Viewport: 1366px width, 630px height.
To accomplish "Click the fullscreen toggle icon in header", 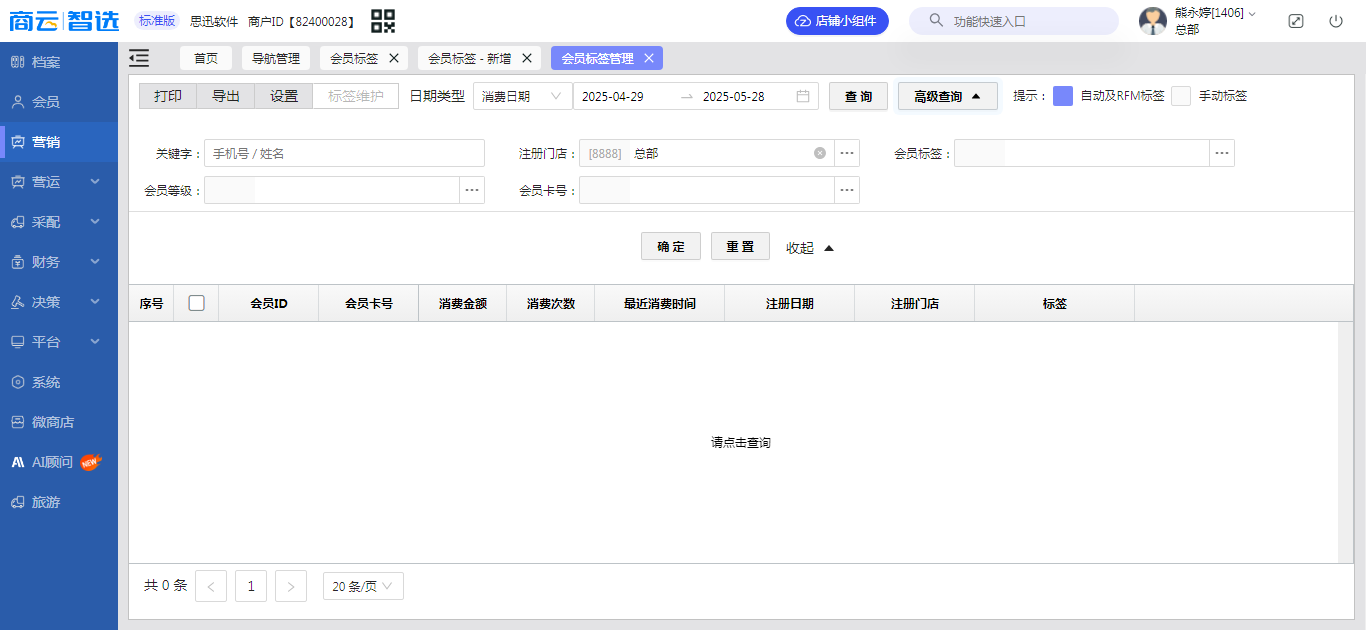I will (1296, 21).
